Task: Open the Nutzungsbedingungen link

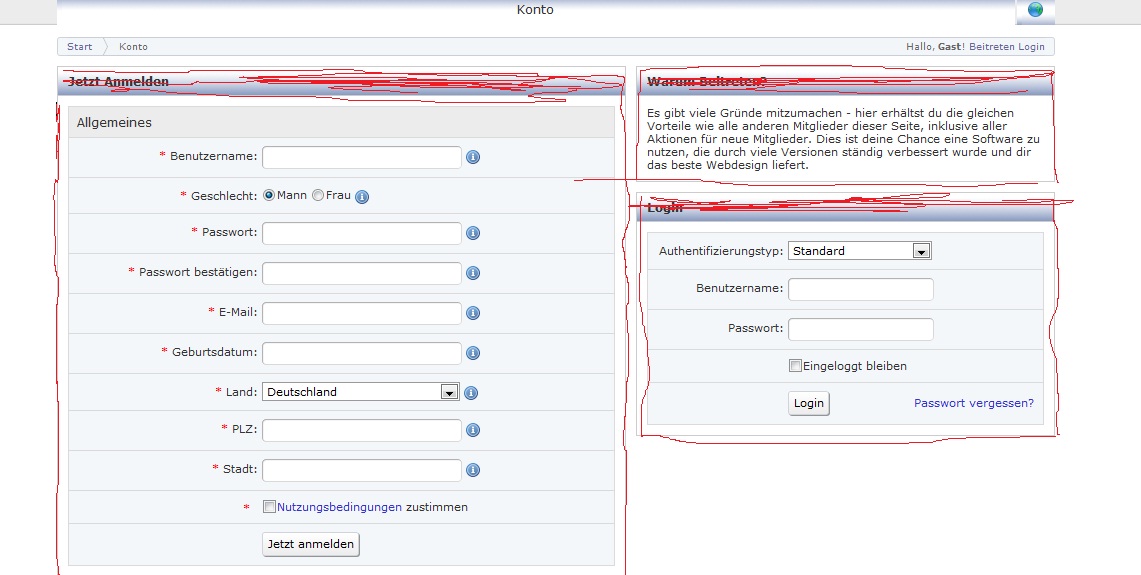Action: 339,507
